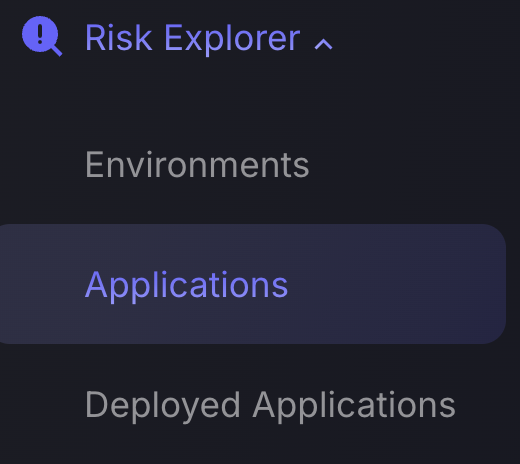Click the purple Risk Explorer sidebar icon

point(42,36)
